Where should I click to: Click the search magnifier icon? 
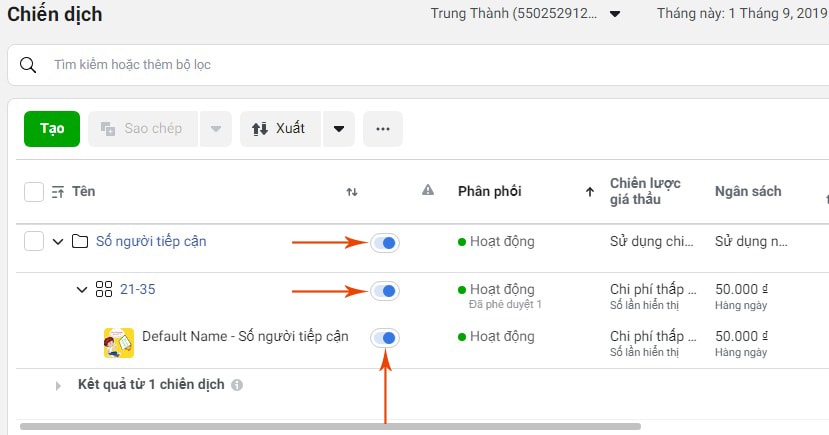(x=27, y=65)
